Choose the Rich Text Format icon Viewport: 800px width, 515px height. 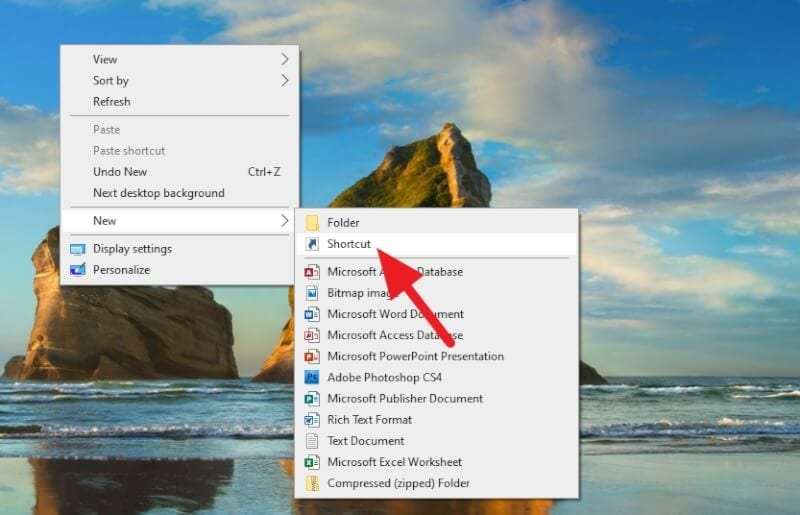[x=312, y=420]
